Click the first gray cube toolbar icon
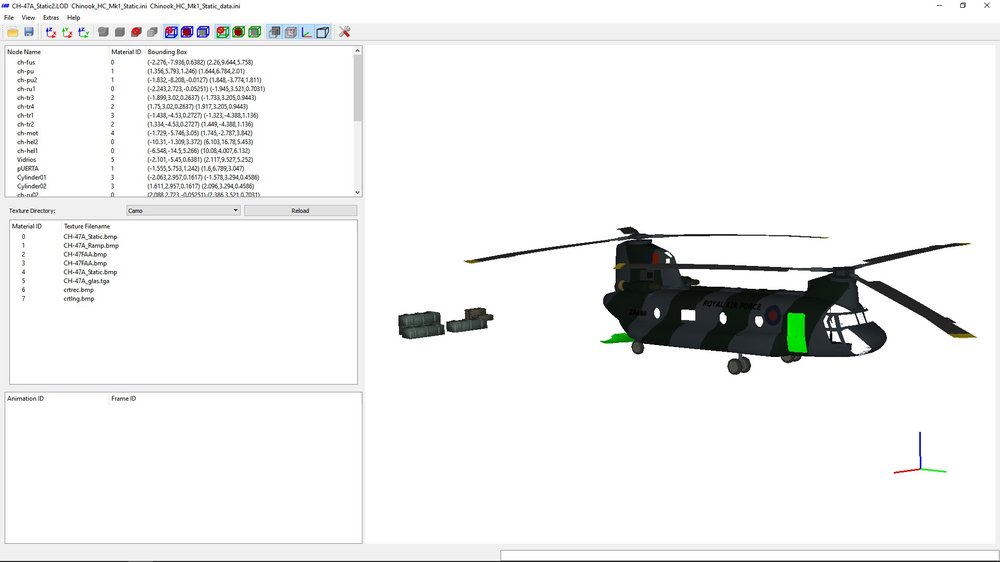The image size is (1000, 562). pyautogui.click(x=103, y=32)
